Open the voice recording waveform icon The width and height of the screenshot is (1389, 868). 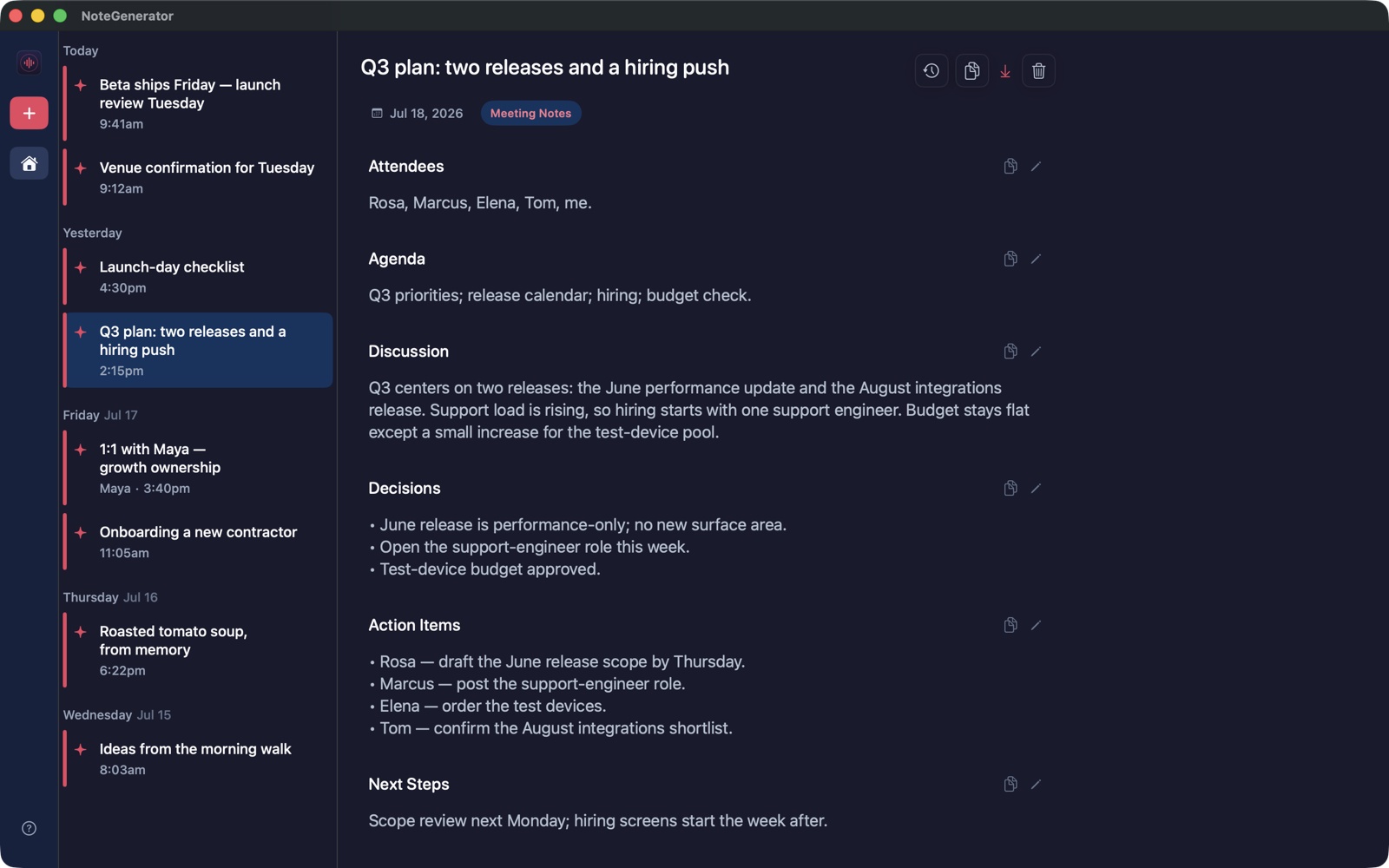tap(29, 62)
